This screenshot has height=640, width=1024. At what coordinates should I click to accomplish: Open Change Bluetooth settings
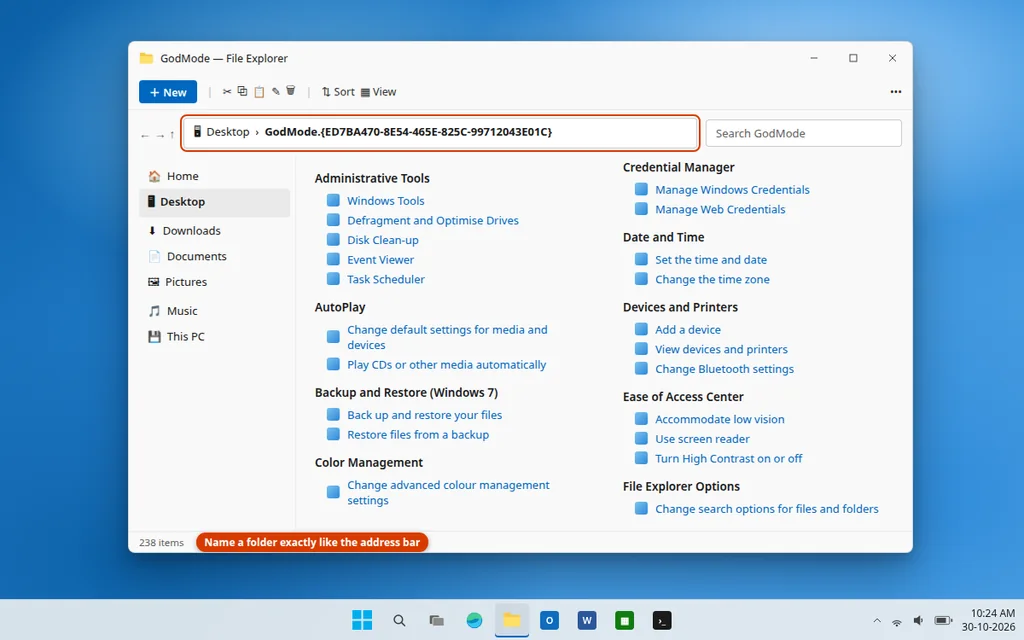(724, 369)
